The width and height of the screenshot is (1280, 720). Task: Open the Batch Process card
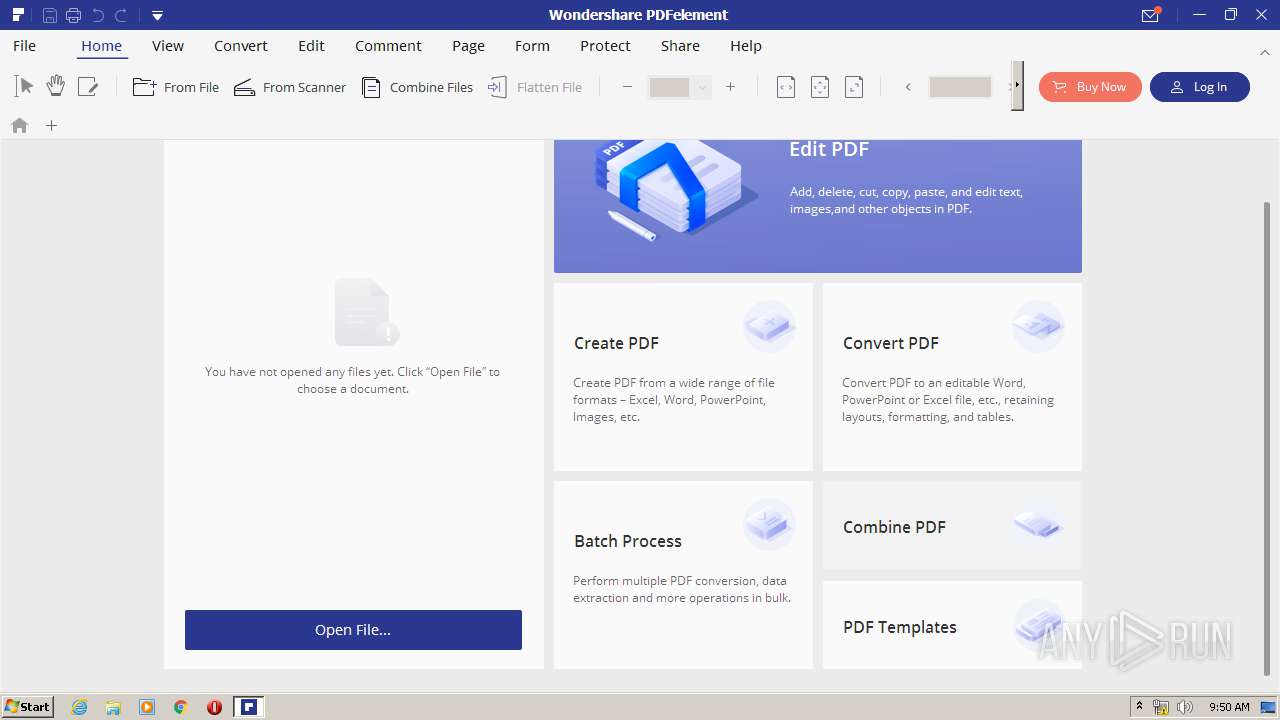pyautogui.click(x=683, y=575)
